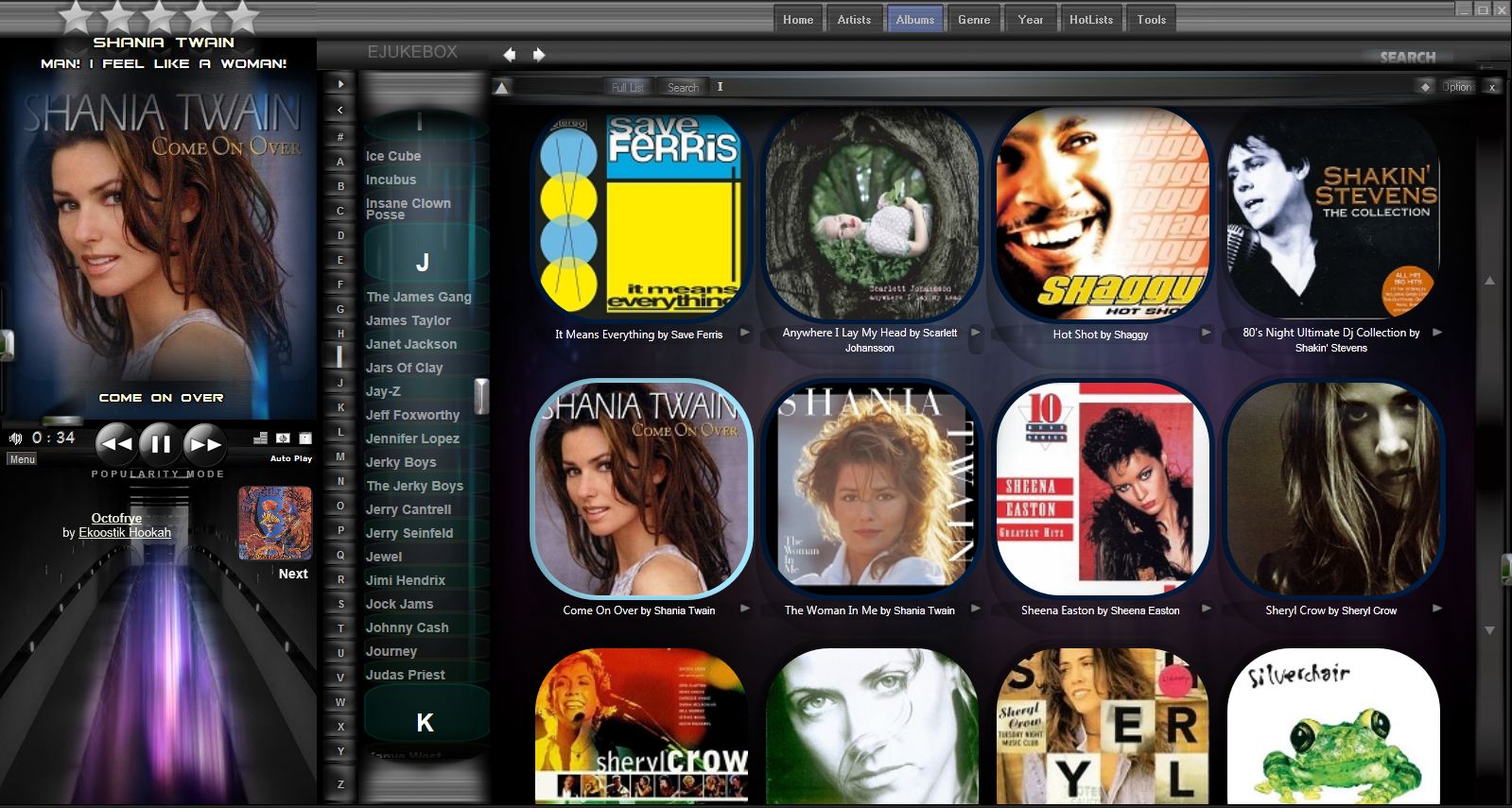Viewport: 1512px width, 808px height.
Task: Pause the current song
Action: coord(161,443)
